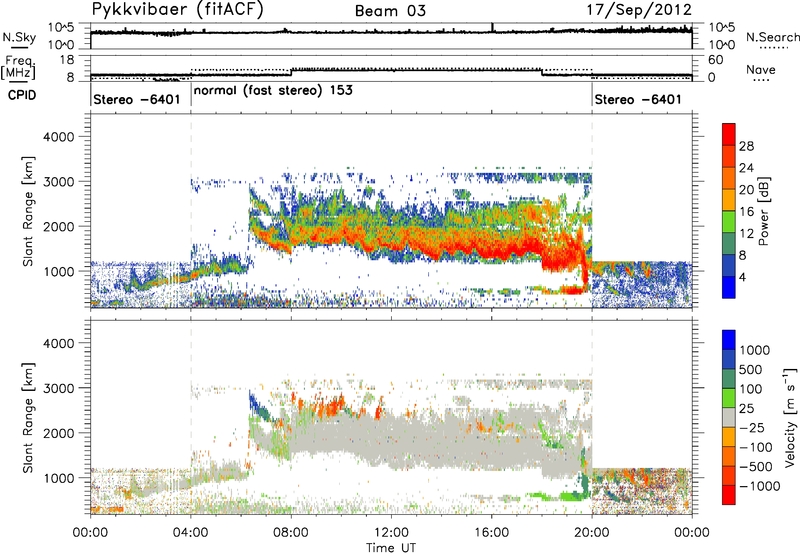Click the "Time UT" axis title

(391, 548)
